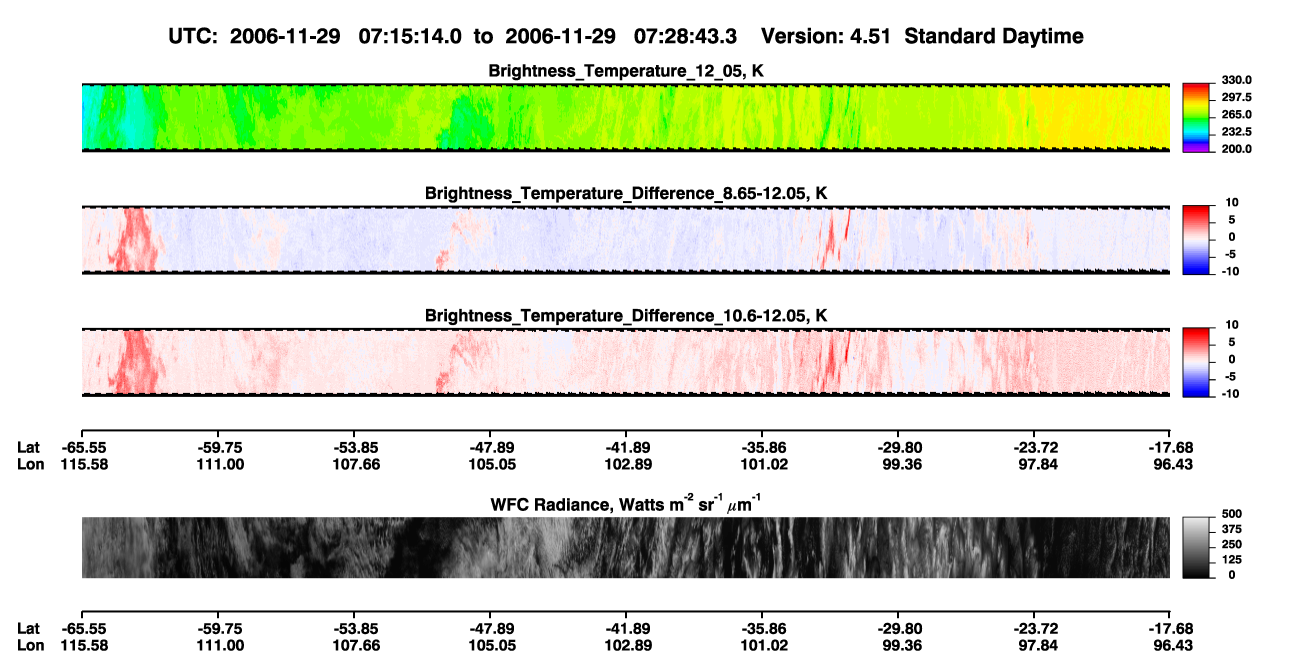Click the 200.0 color bar label
The height and width of the screenshot is (667, 1300).
click(x=1236, y=149)
